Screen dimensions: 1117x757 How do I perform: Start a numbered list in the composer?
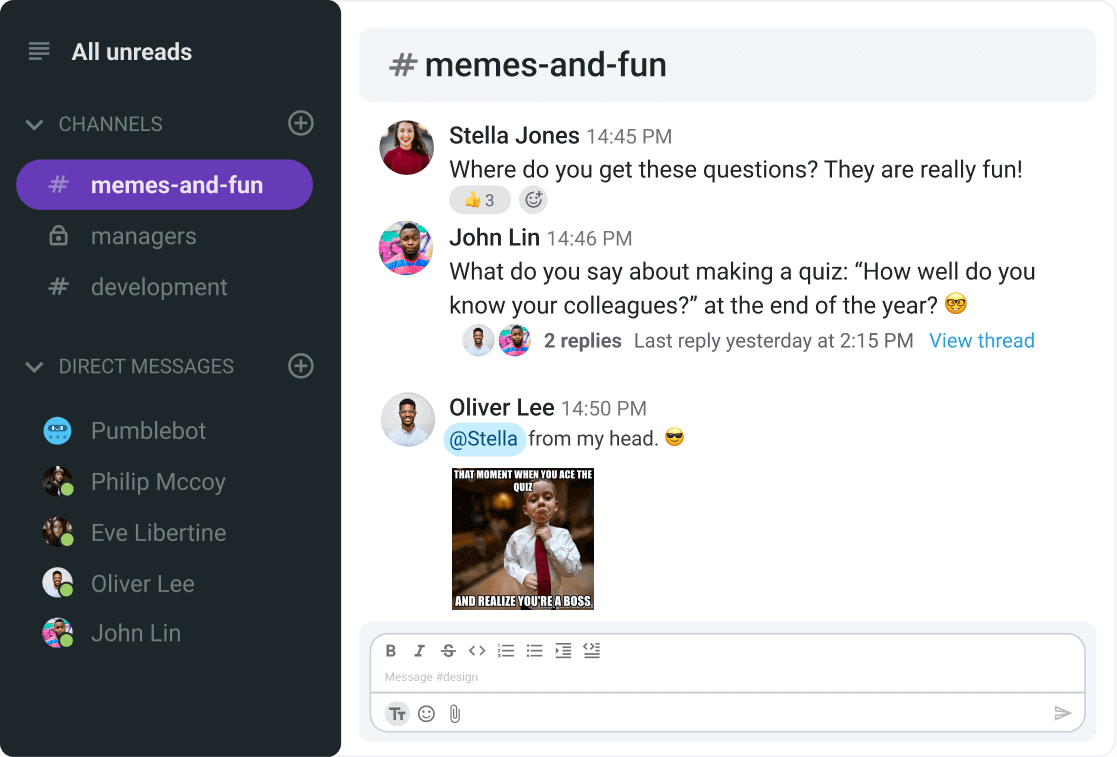tap(506, 650)
